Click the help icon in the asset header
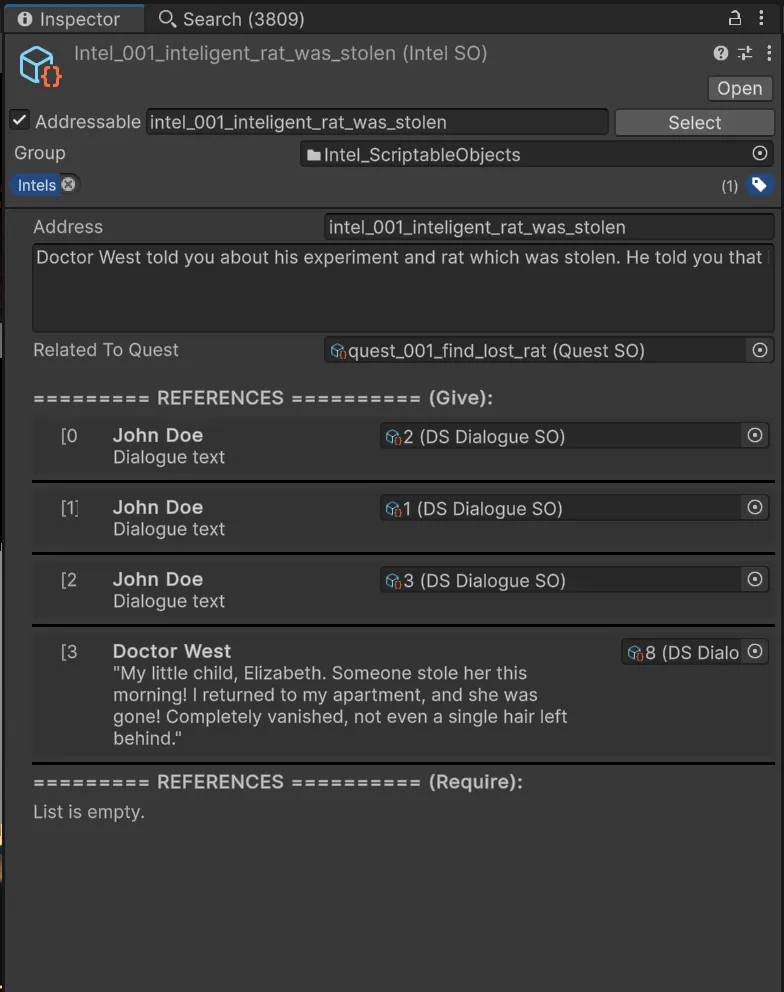This screenshot has height=992, width=784. pyautogui.click(x=720, y=53)
